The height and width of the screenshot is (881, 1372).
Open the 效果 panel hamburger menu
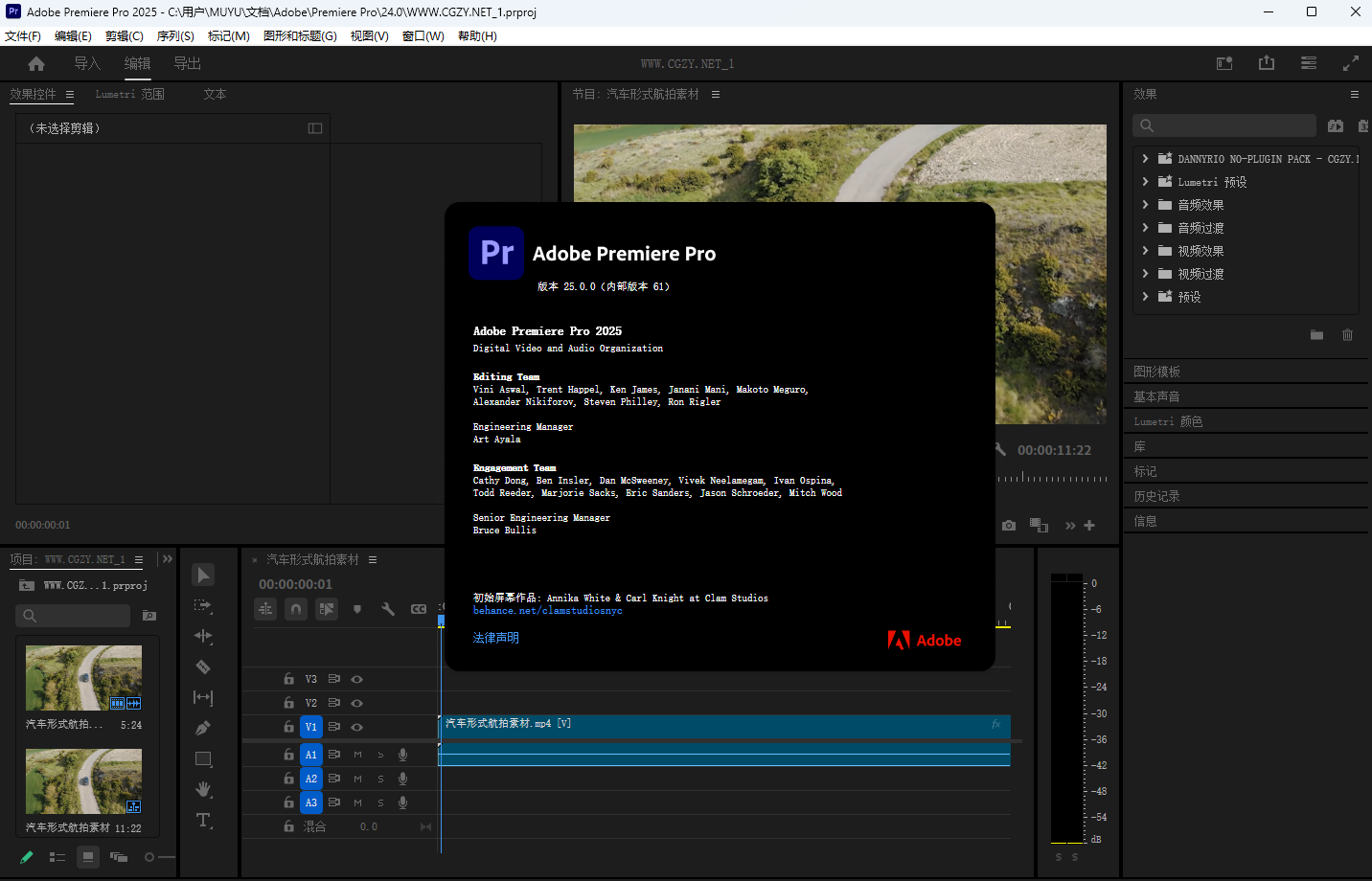point(1355,94)
